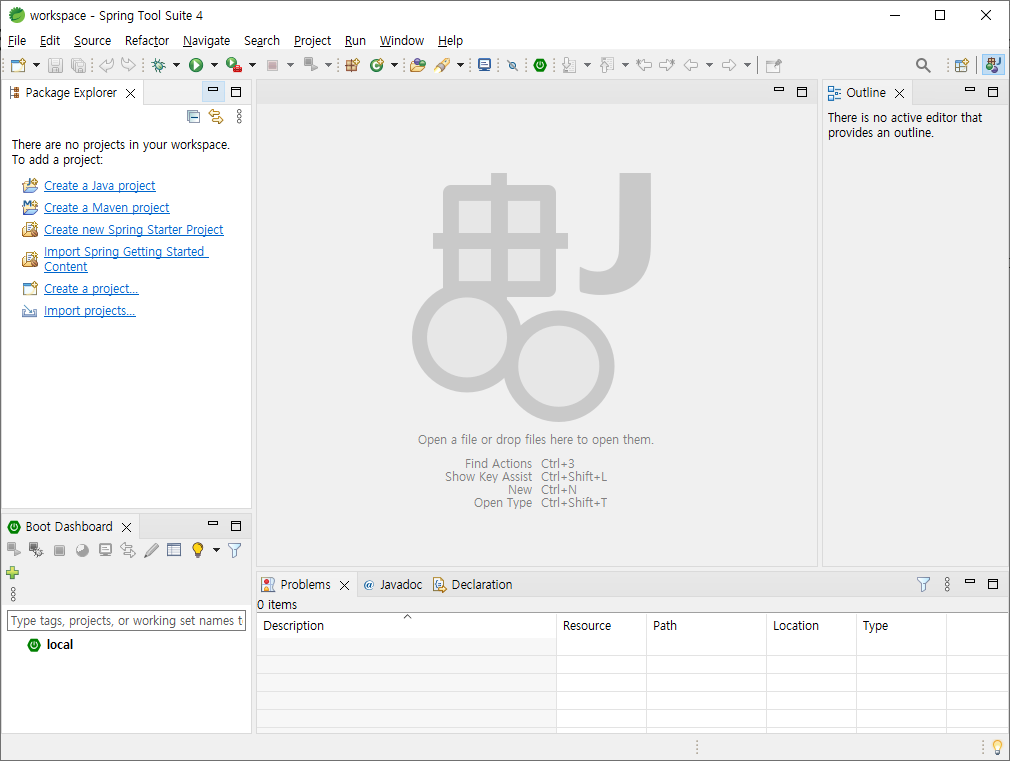The image size is (1010, 761).
Task: Click the Boot Dashboard open console icon
Action: click(105, 550)
